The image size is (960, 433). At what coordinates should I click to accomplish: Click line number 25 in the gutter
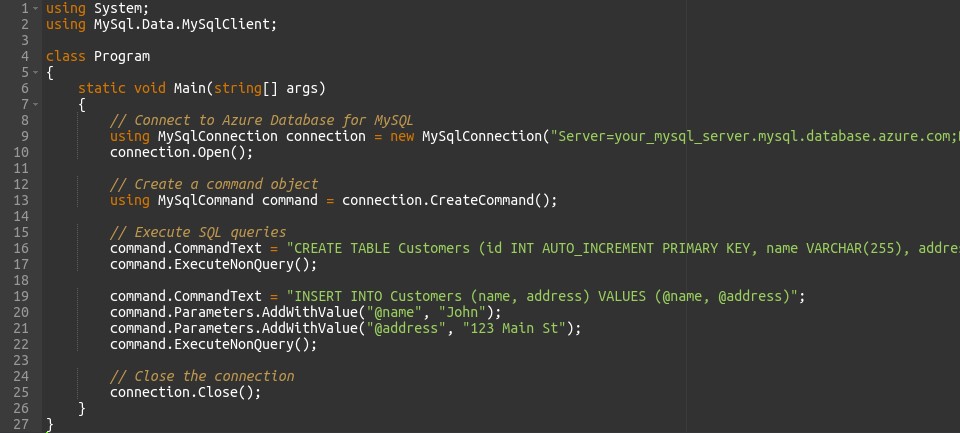point(22,392)
